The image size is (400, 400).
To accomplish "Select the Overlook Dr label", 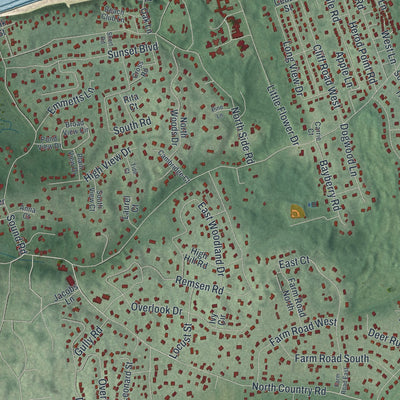I will pos(156,309).
